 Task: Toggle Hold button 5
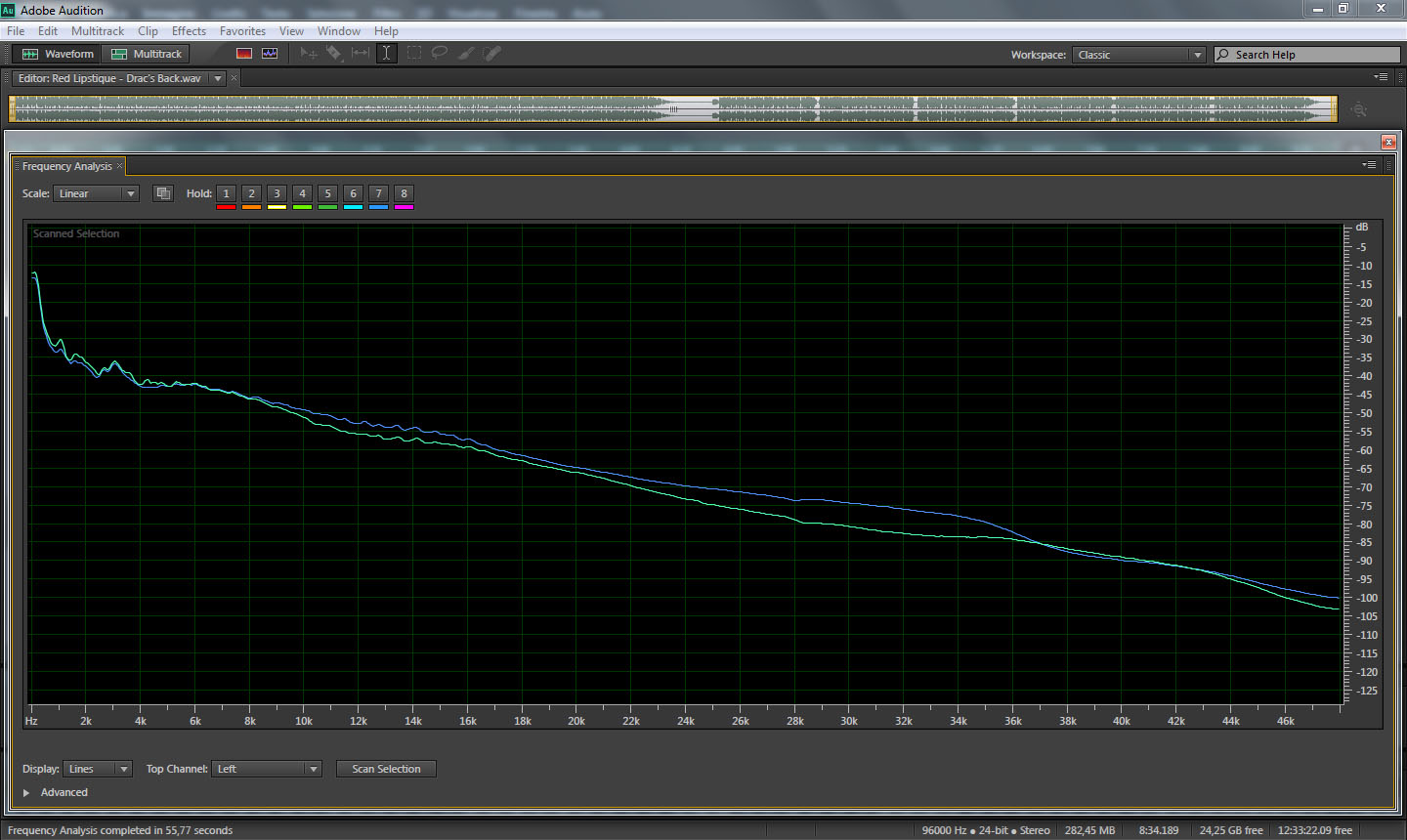click(327, 193)
